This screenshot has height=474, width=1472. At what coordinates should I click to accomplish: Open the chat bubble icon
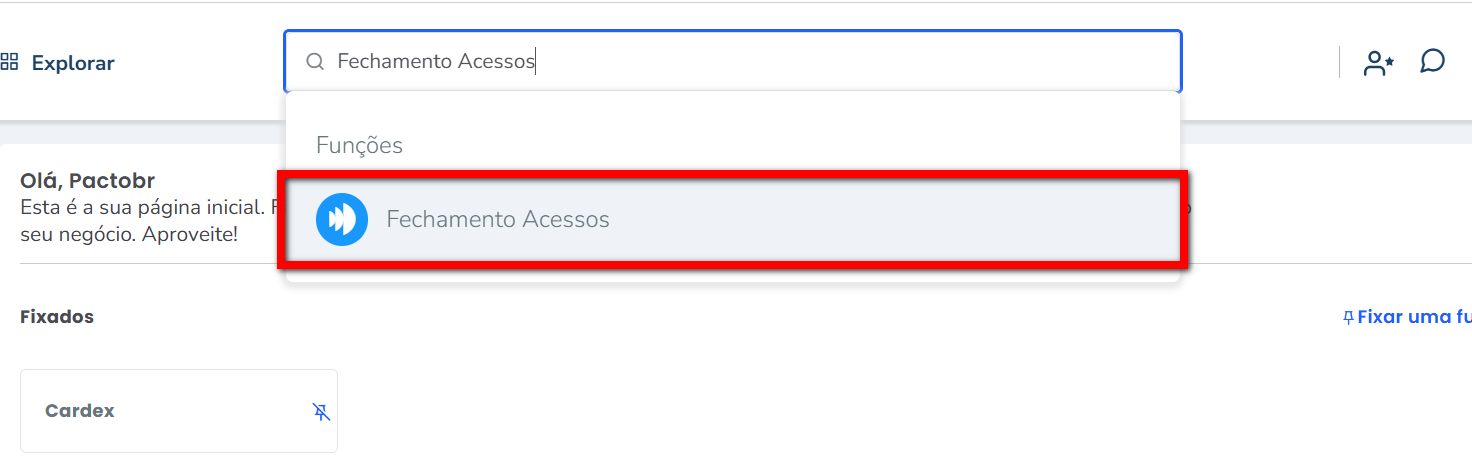[1432, 62]
